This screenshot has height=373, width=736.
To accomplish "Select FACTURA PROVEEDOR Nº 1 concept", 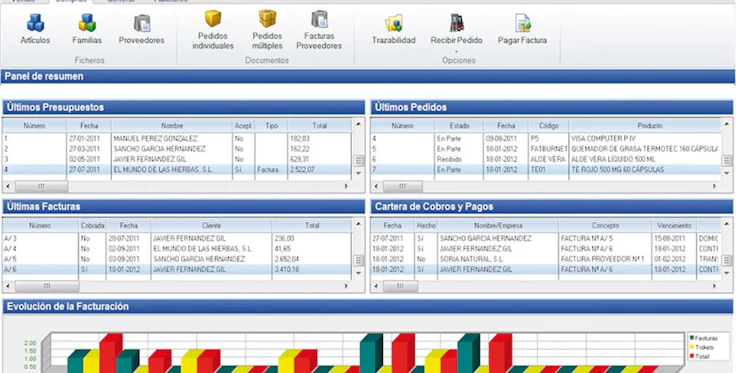I will click(603, 259).
